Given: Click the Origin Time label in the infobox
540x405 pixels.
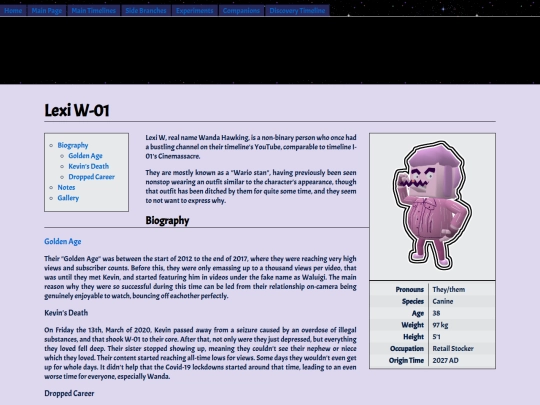Looking at the screenshot, I should (406, 360).
